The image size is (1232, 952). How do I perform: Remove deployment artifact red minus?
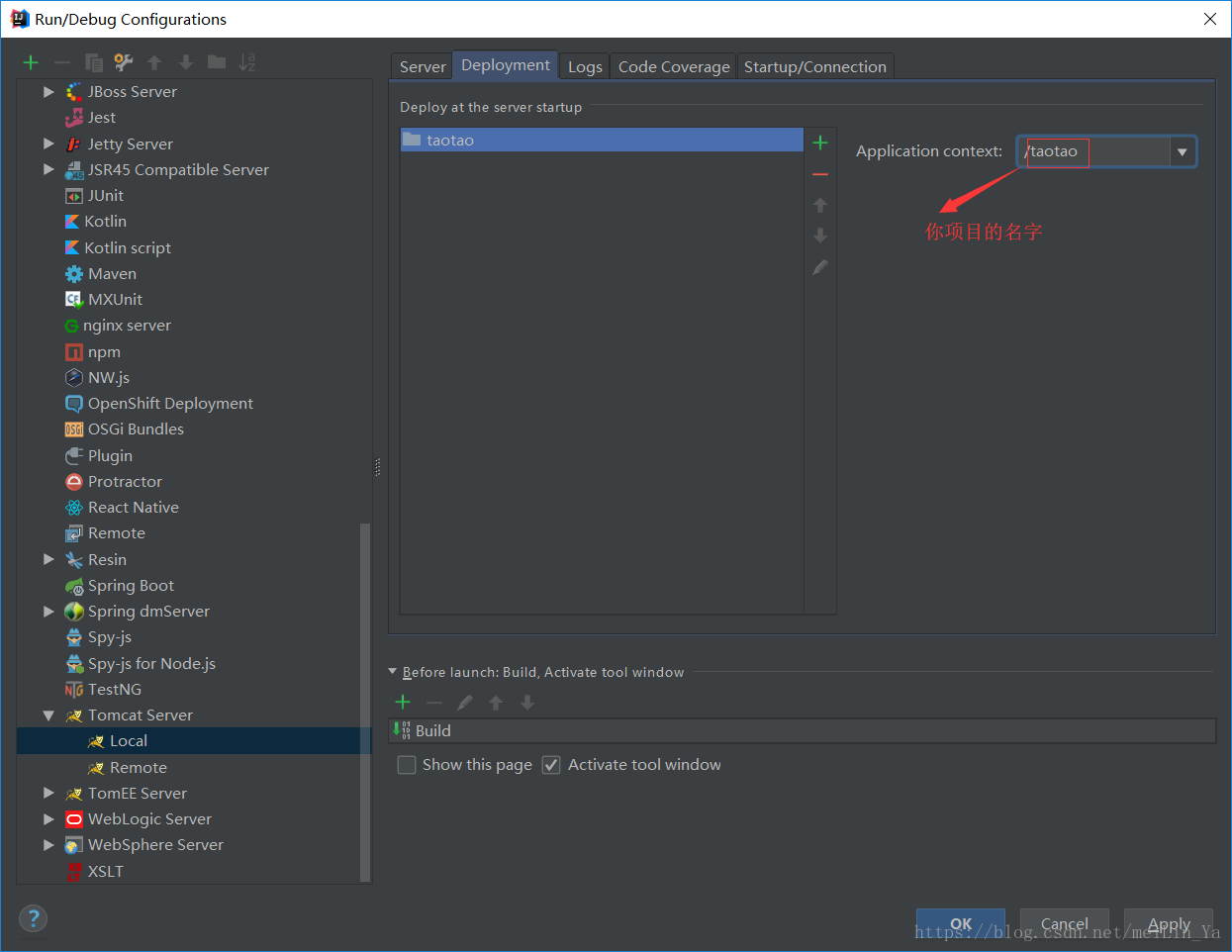pyautogui.click(x=820, y=174)
